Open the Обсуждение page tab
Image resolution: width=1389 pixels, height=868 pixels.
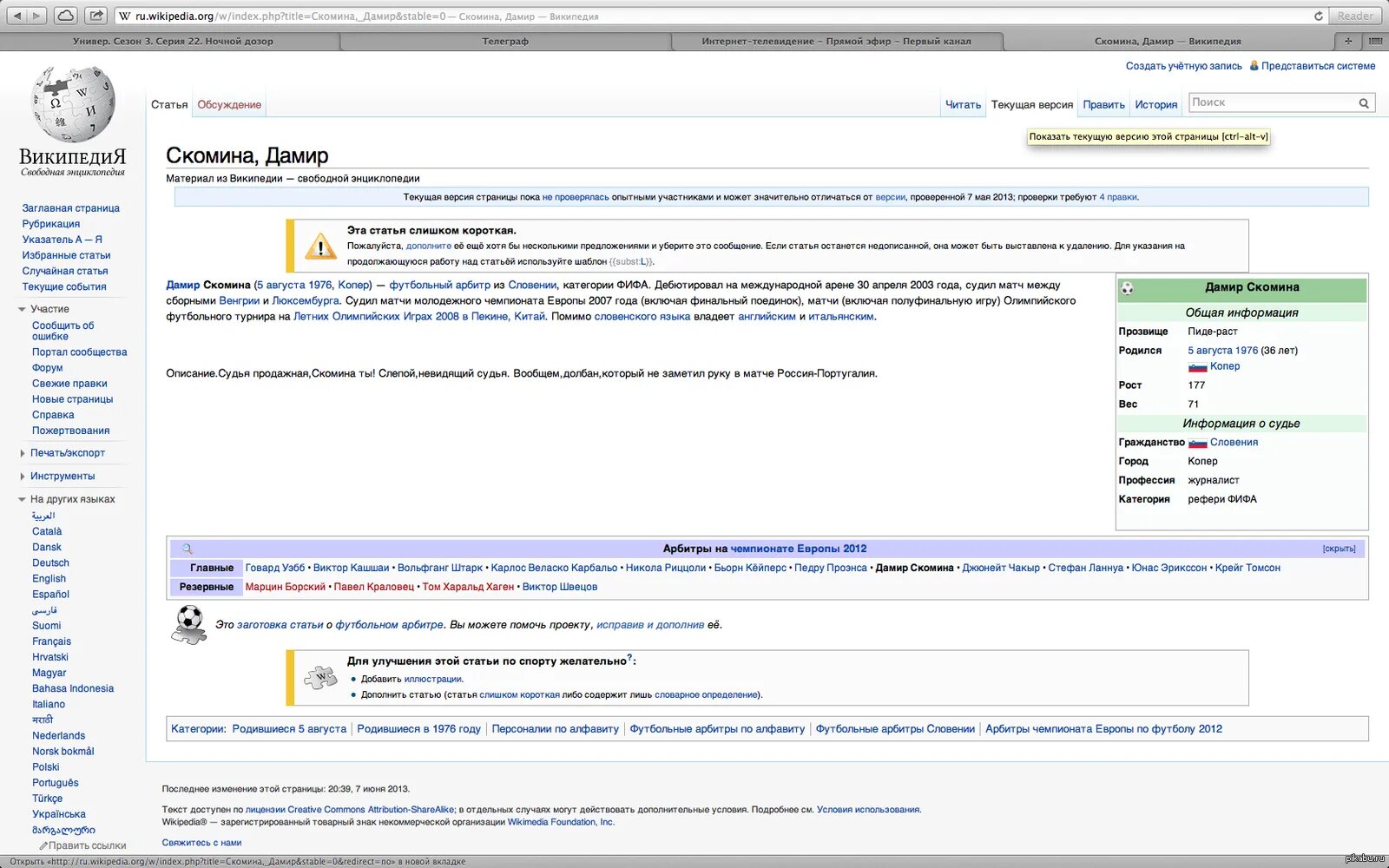pyautogui.click(x=229, y=104)
